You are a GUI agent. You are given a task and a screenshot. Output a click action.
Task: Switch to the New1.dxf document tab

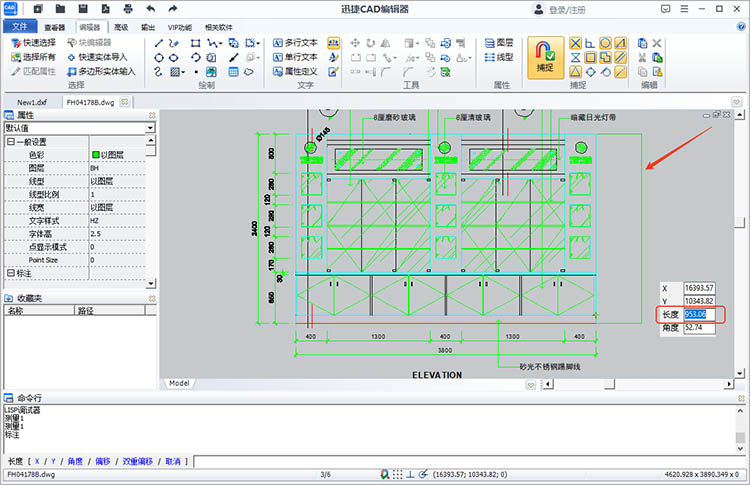(32, 102)
